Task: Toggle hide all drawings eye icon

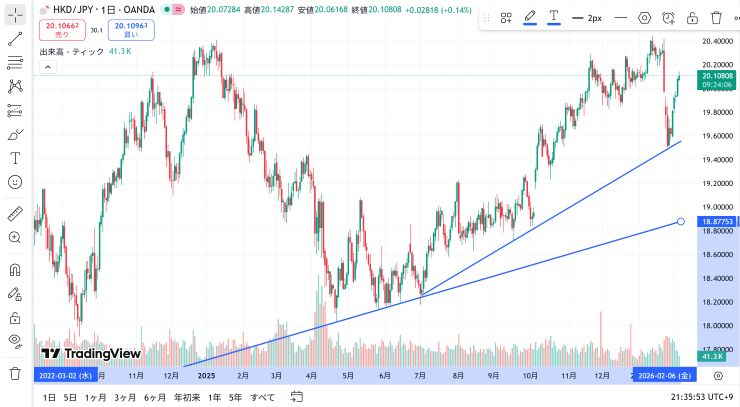Action: point(15,341)
